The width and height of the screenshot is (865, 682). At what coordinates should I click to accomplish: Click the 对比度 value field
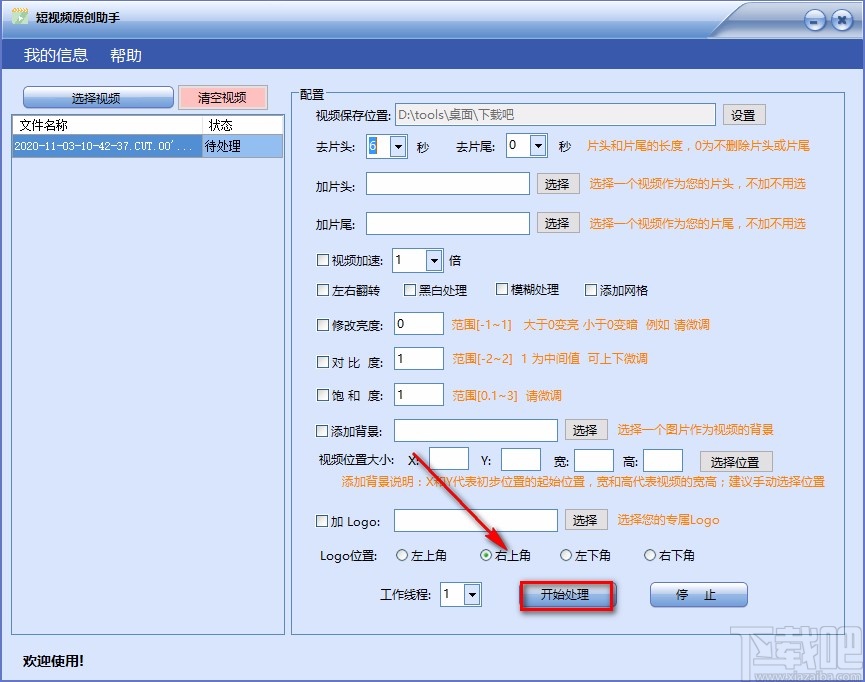coord(419,359)
